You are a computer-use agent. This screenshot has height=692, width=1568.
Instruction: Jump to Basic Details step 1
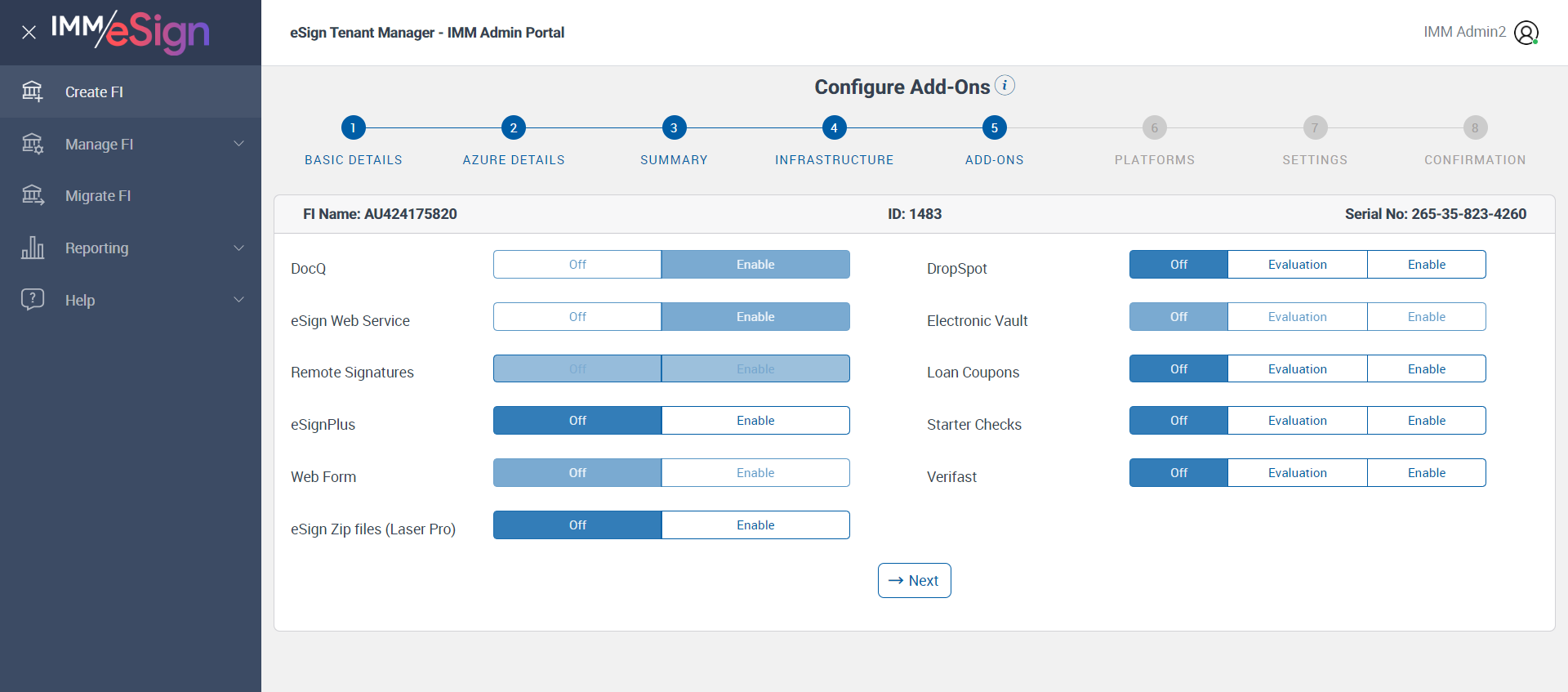click(x=353, y=127)
